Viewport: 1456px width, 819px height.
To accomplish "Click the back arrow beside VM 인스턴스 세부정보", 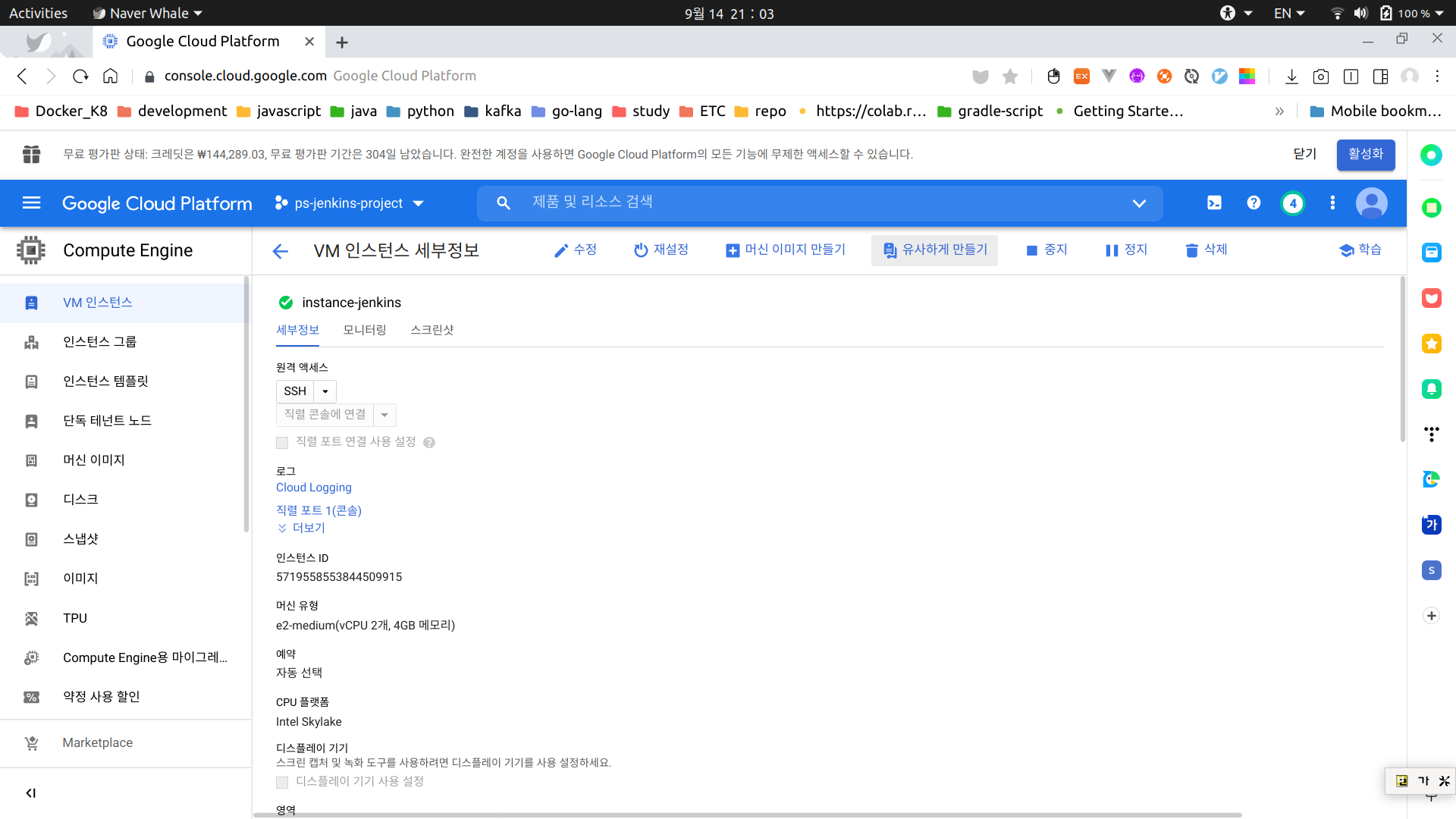I will point(280,251).
